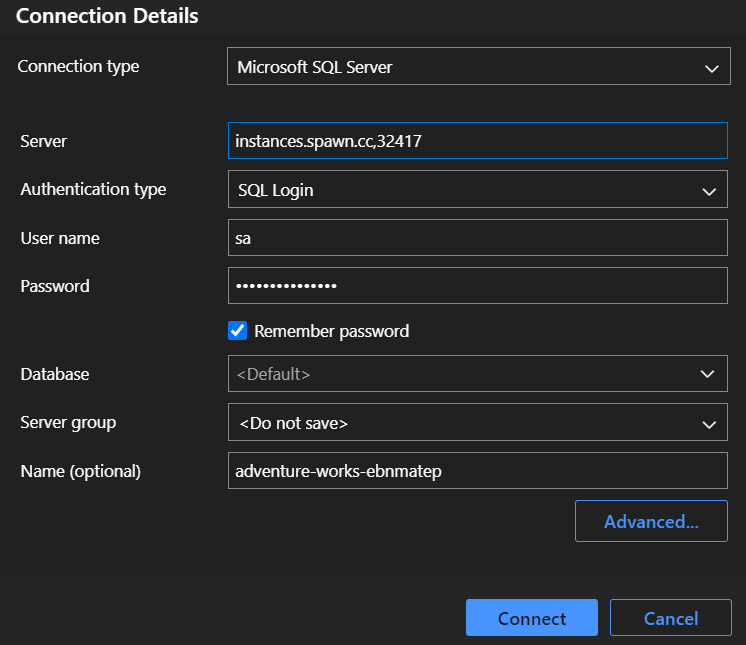Click the Connection type label

(x=79, y=67)
